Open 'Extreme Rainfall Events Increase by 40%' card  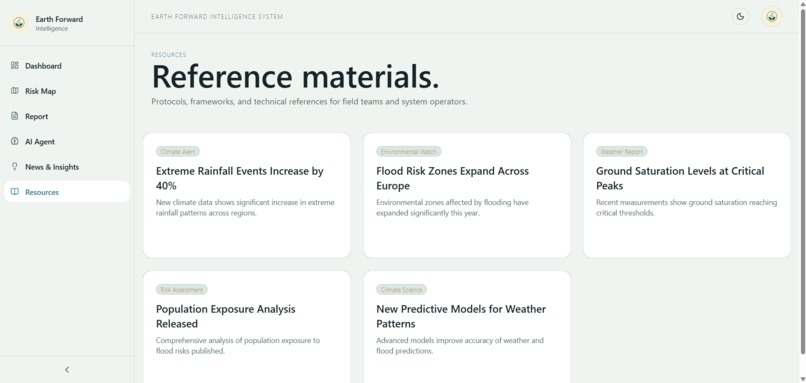247,195
